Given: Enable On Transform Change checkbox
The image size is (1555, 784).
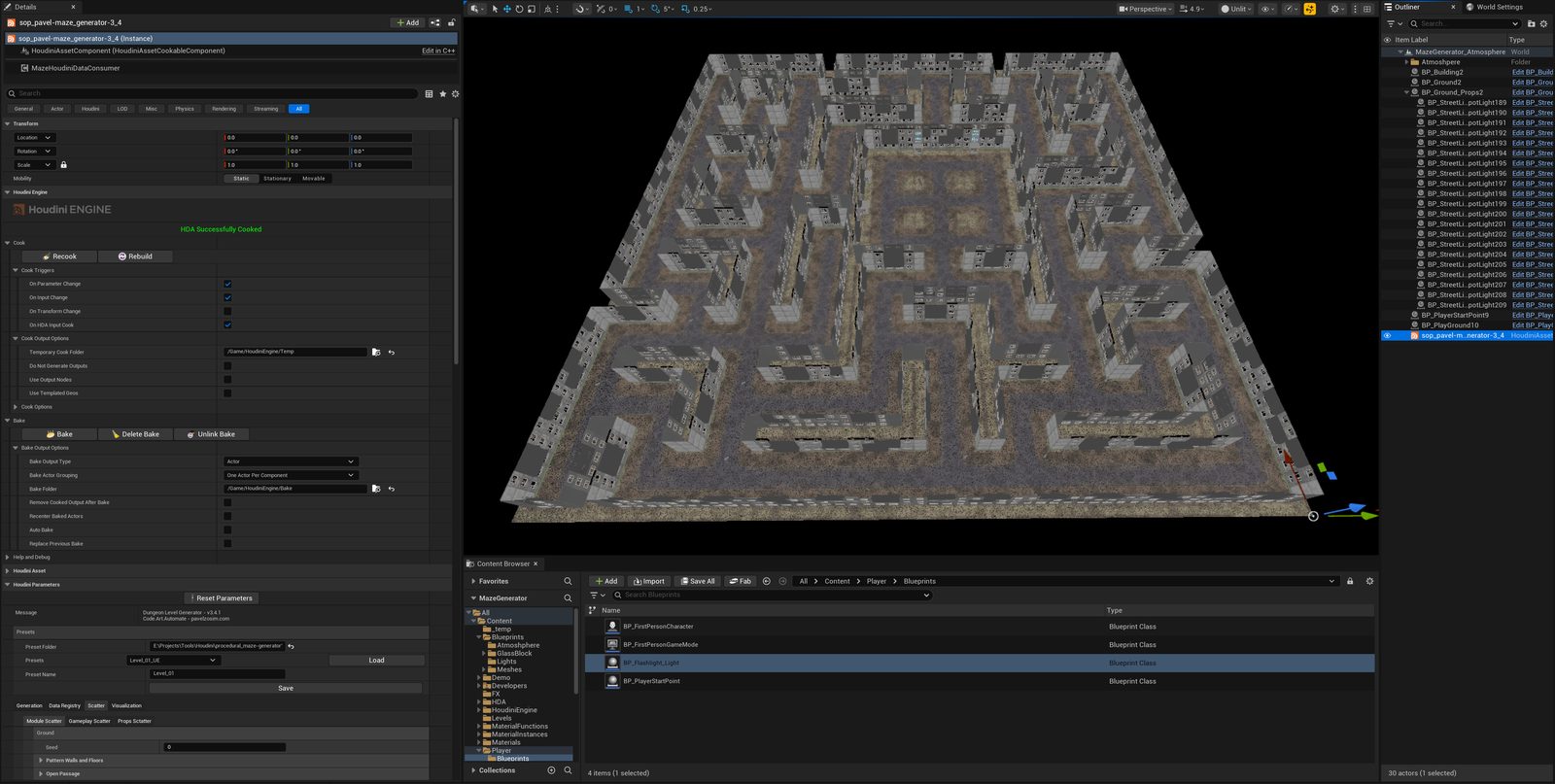Looking at the screenshot, I should (x=227, y=311).
